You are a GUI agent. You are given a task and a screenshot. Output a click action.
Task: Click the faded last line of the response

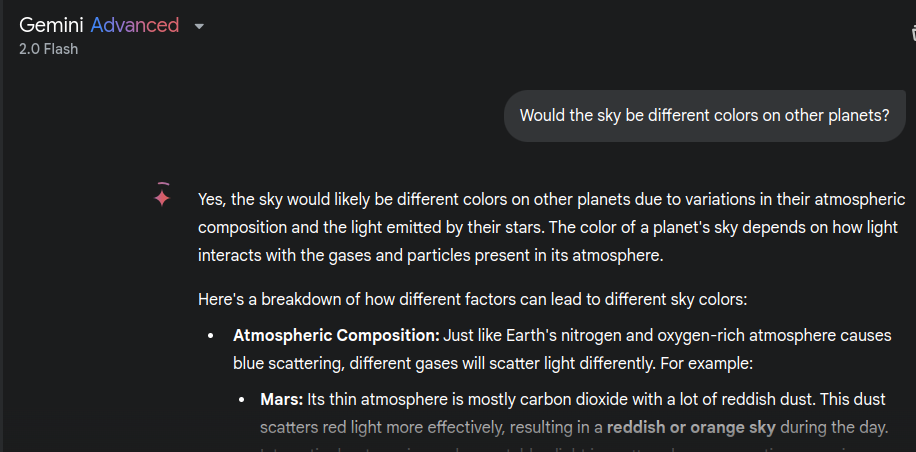(x=574, y=447)
